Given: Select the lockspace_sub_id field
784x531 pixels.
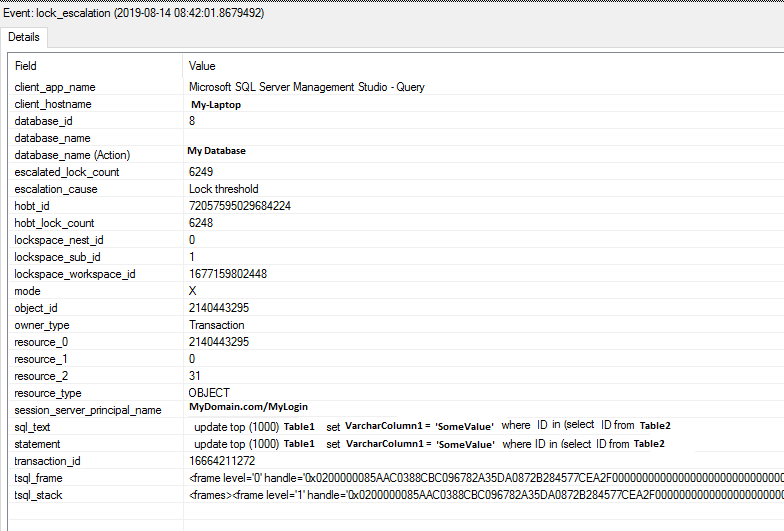Looking at the screenshot, I should (x=58, y=257).
